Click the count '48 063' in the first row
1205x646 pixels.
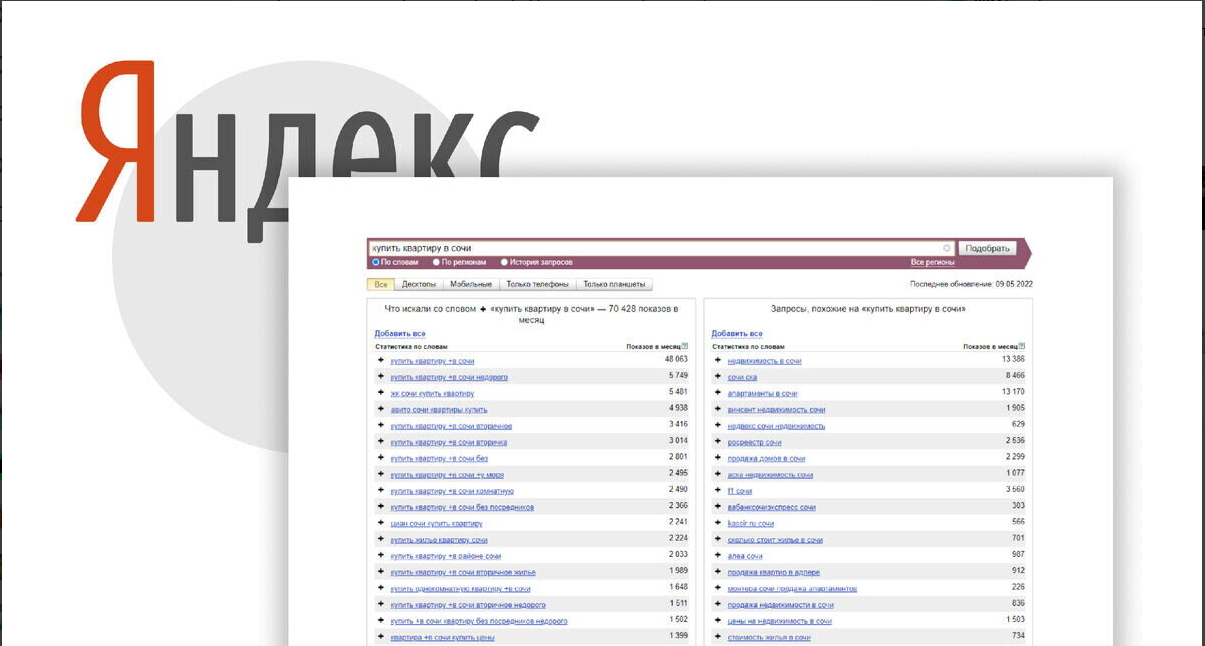(x=676, y=359)
